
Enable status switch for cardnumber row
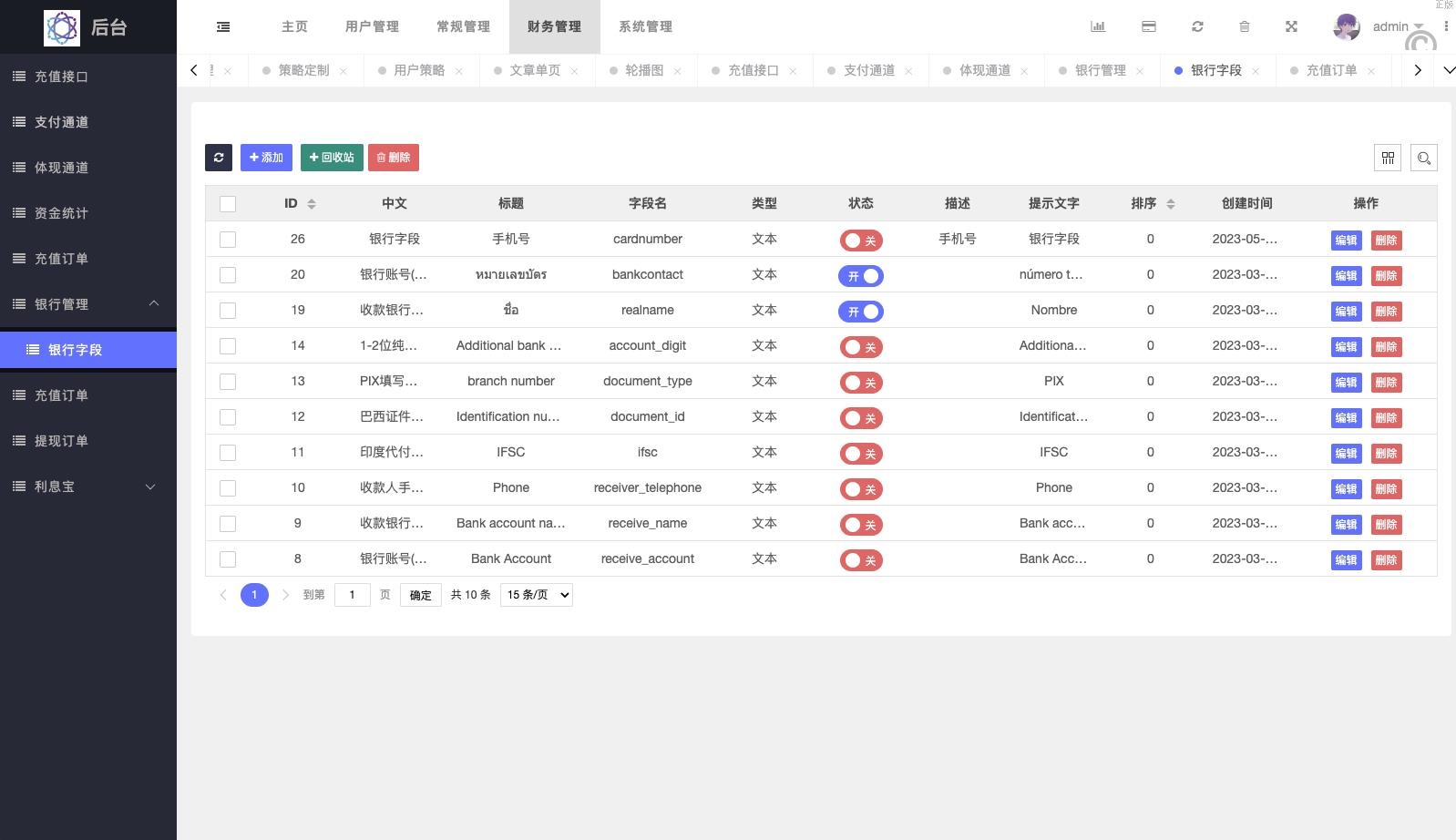click(x=861, y=241)
